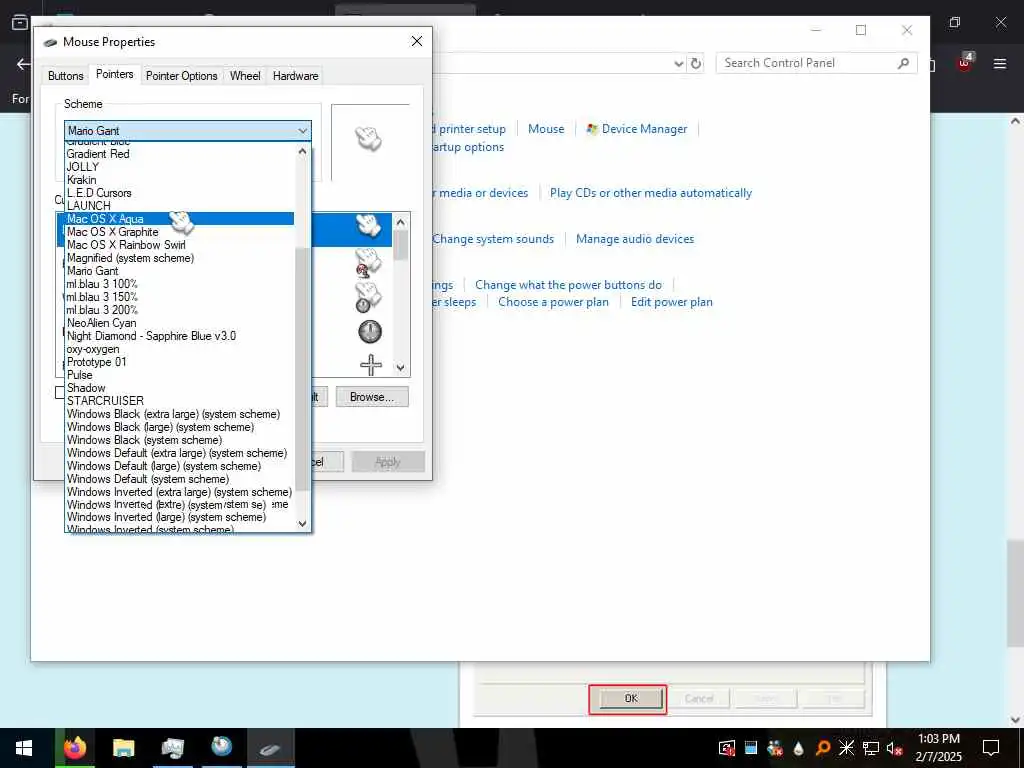
Task: Close the Mouse Properties dialog
Action: point(417,41)
